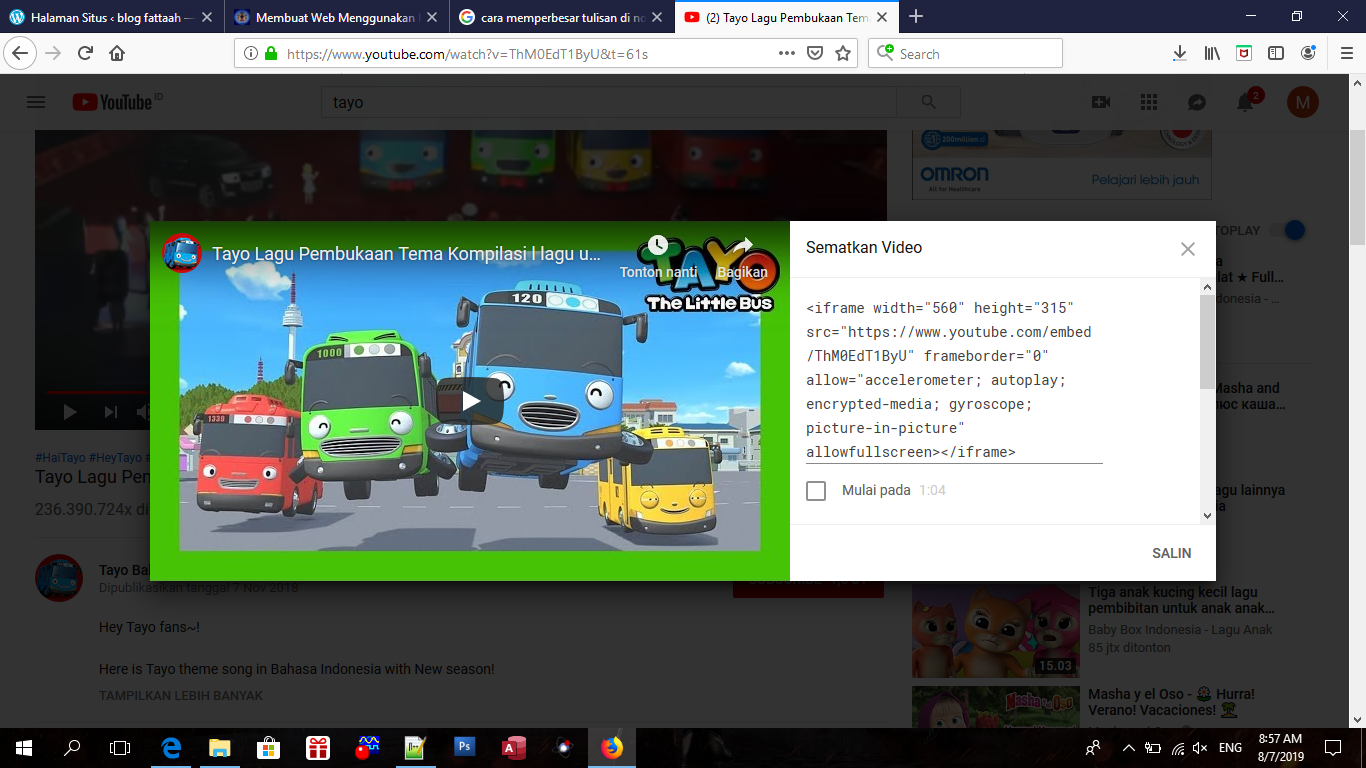Click the SALIN button to copy embed code
This screenshot has height=768, width=1366.
coord(1171,553)
